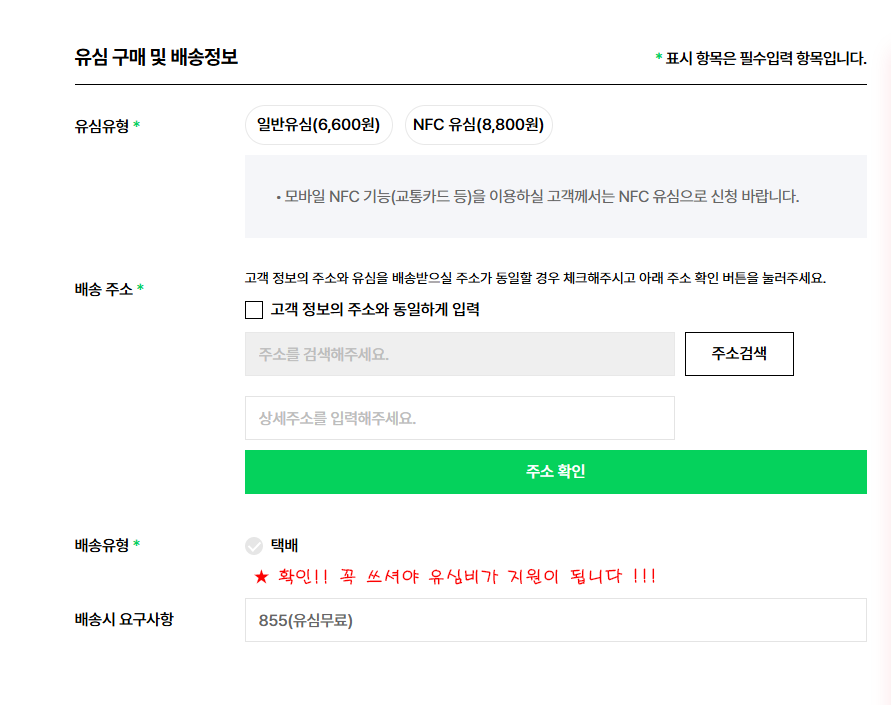Select the 일반유심(6,600원) option
Image resolution: width=891 pixels, height=705 pixels.
[x=318, y=125]
